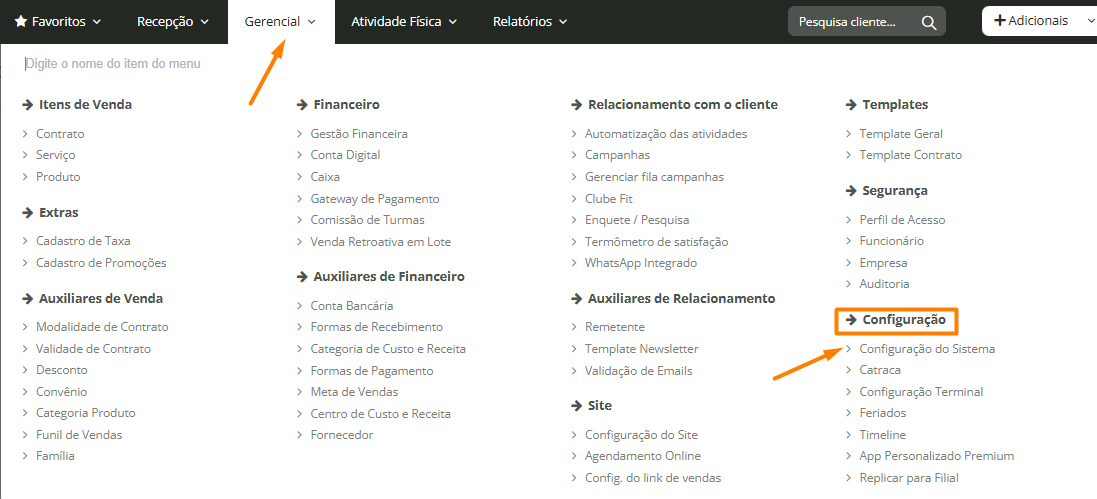Screen dimensions: 1097x499
Task: Open Configuração Terminal
Action: (921, 392)
